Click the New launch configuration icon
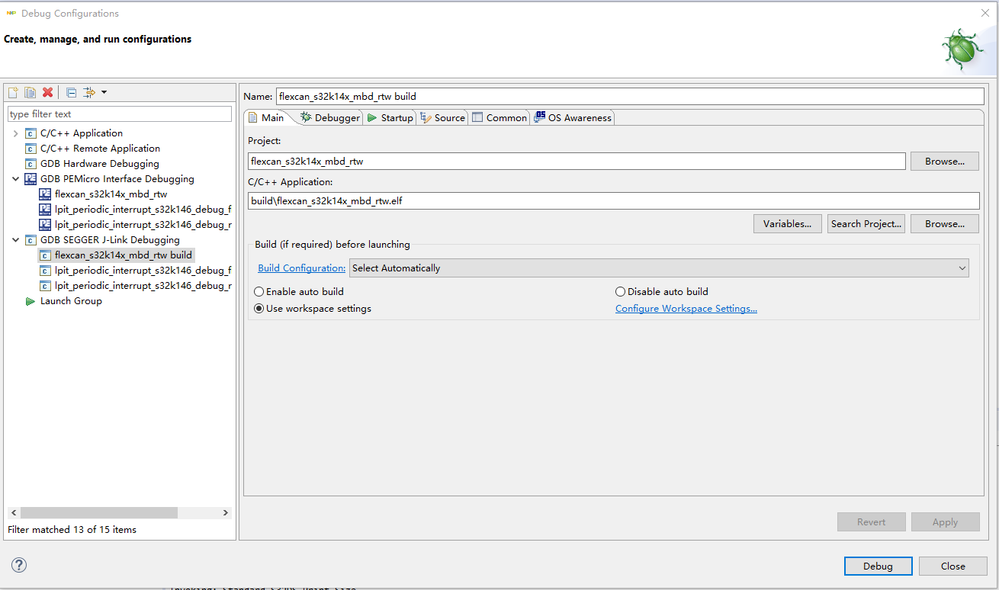Viewport: 999px width, 590px height. (x=13, y=93)
